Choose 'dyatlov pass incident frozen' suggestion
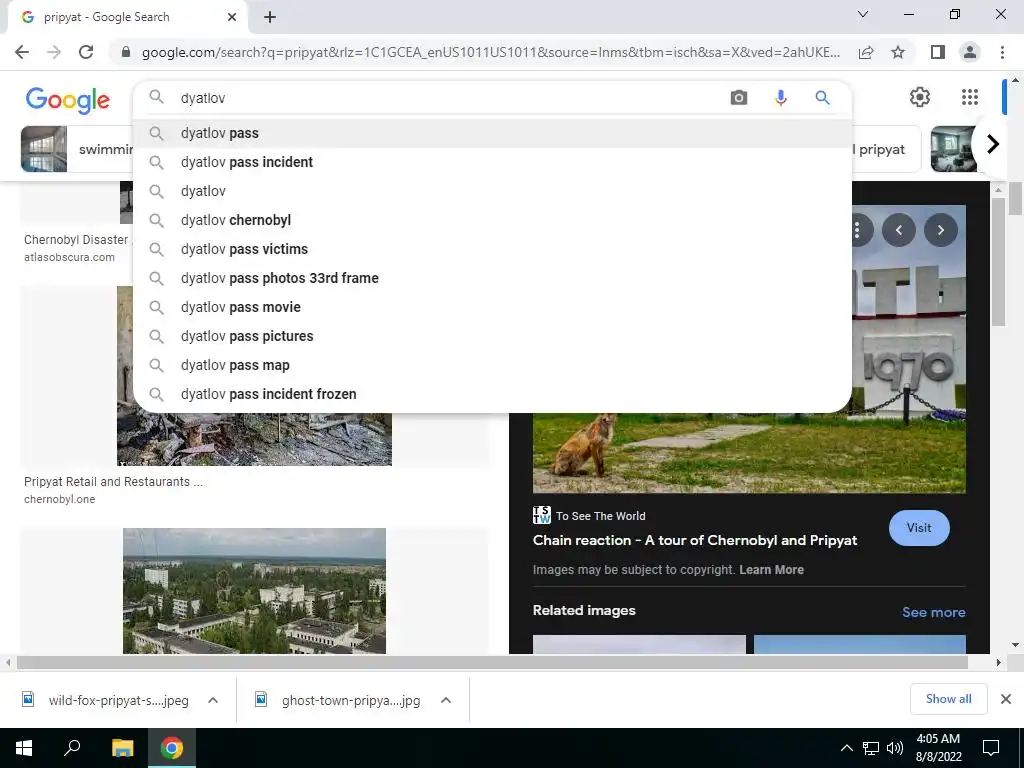The image size is (1024, 768). (x=492, y=394)
